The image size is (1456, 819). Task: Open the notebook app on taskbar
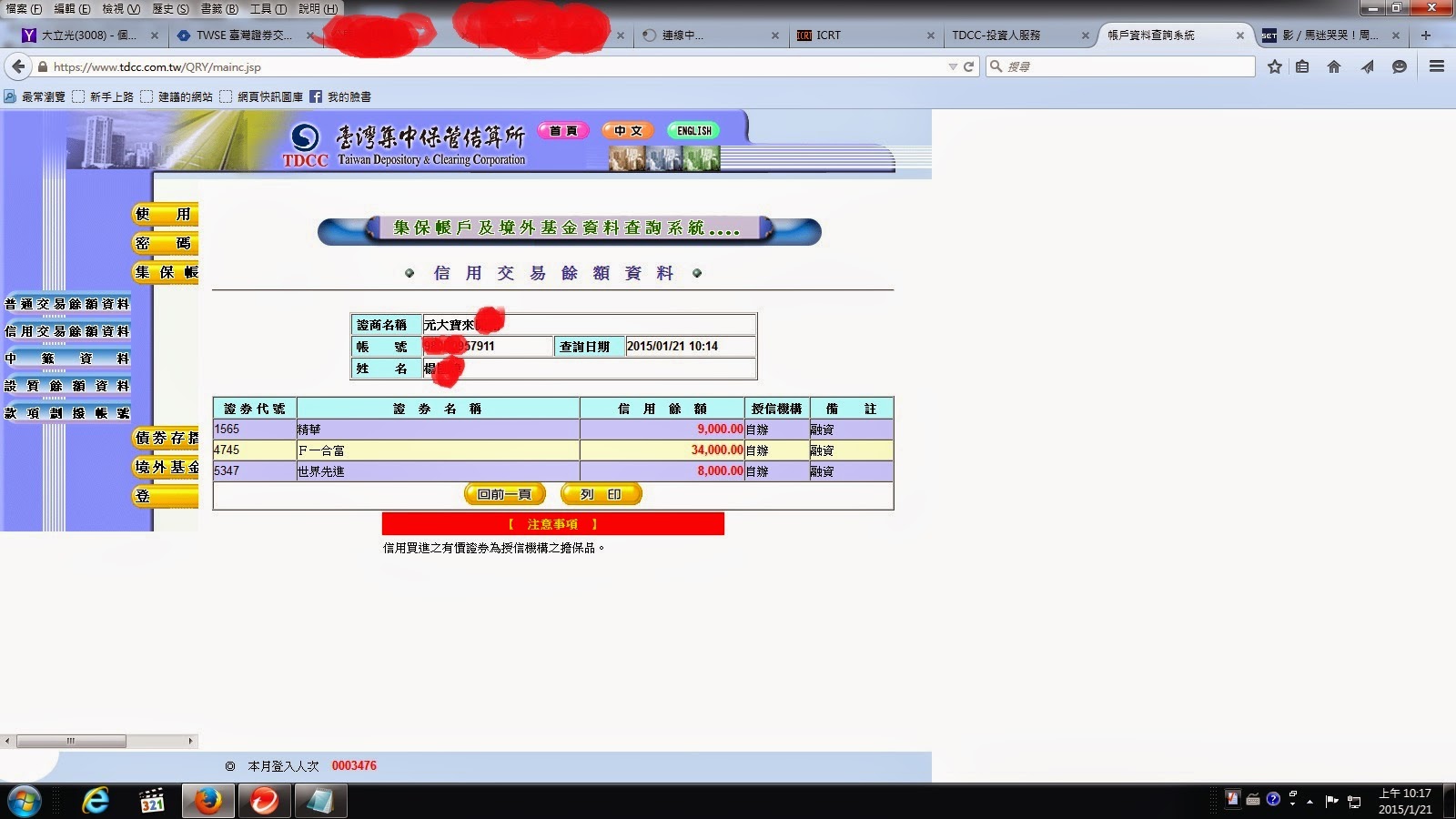click(319, 802)
